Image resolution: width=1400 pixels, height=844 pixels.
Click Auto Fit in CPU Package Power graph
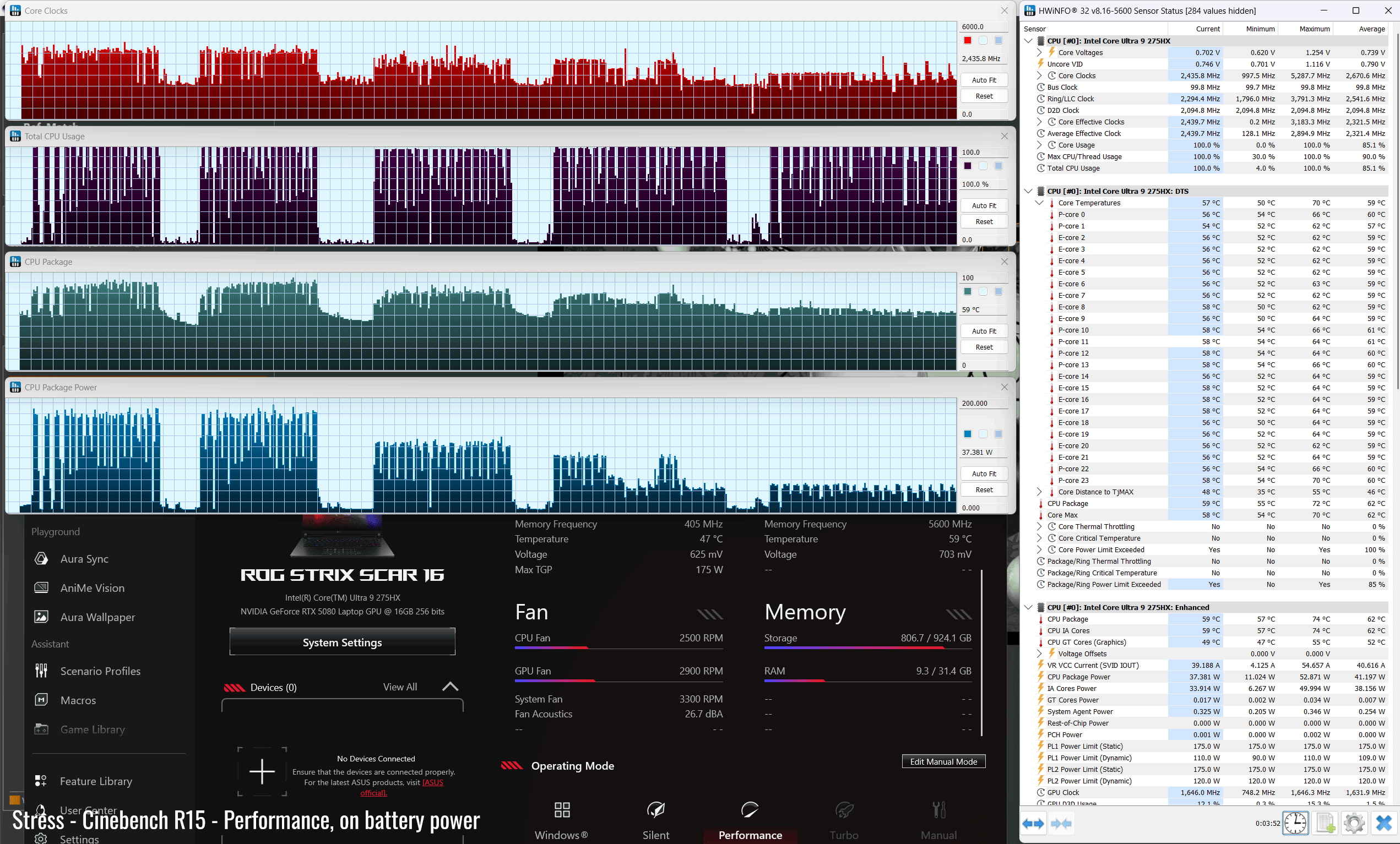point(984,473)
